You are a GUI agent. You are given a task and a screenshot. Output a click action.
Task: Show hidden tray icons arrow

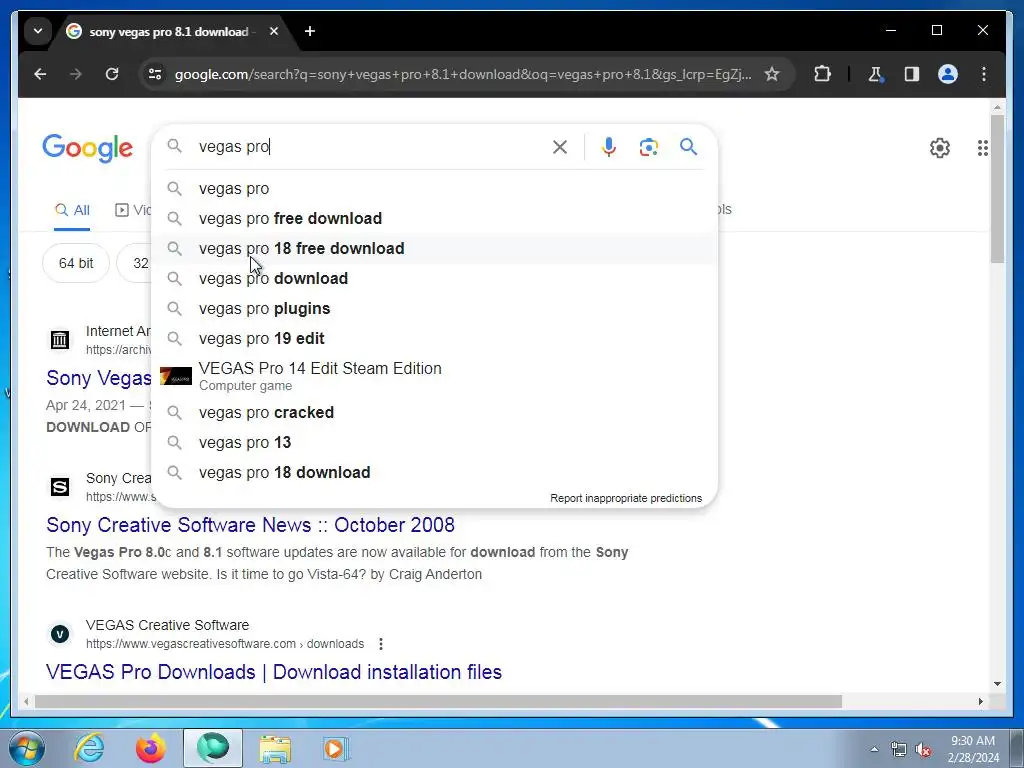point(874,750)
